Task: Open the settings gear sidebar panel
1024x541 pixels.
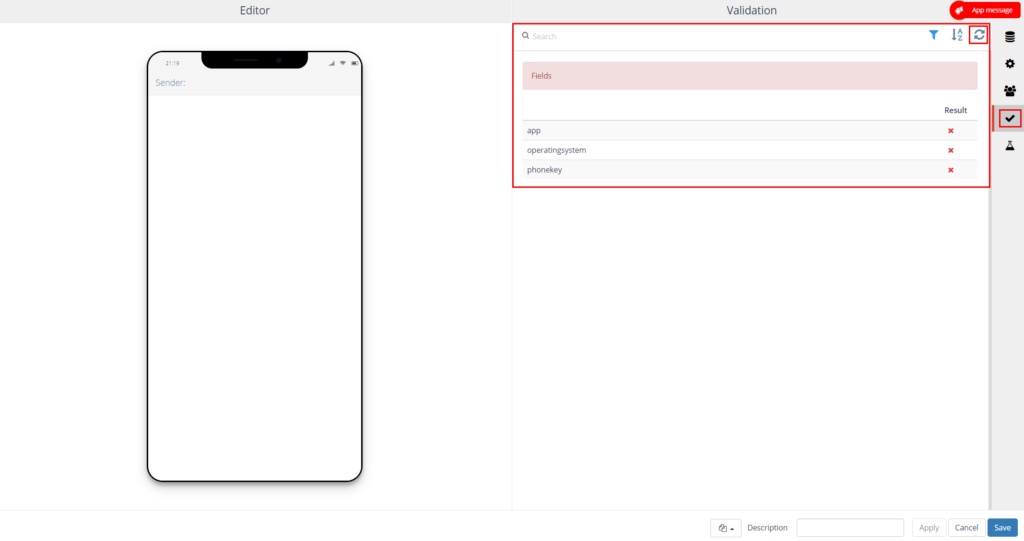Action: click(1010, 64)
